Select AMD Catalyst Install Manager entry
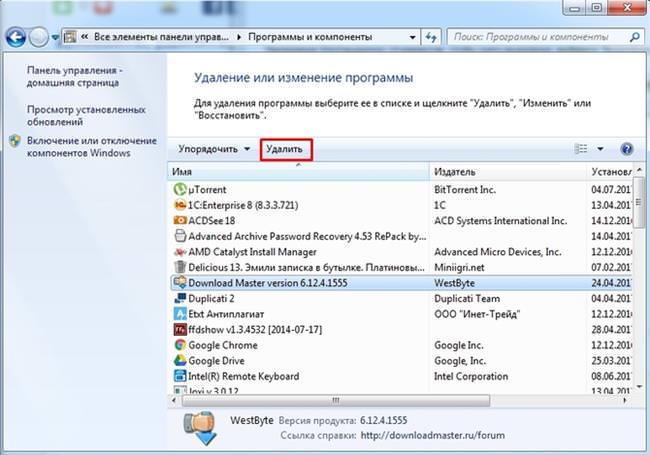 pyautogui.click(x=252, y=252)
